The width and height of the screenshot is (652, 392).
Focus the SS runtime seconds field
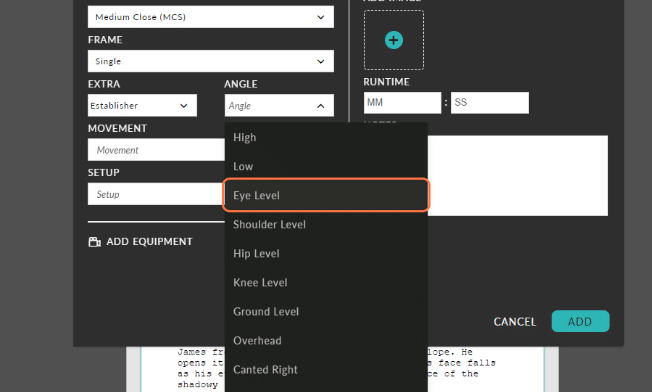click(x=490, y=103)
